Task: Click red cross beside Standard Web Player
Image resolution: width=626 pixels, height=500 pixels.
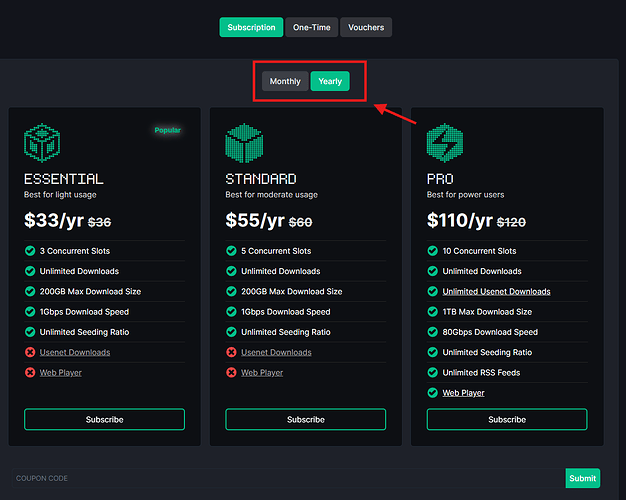Action: click(231, 373)
